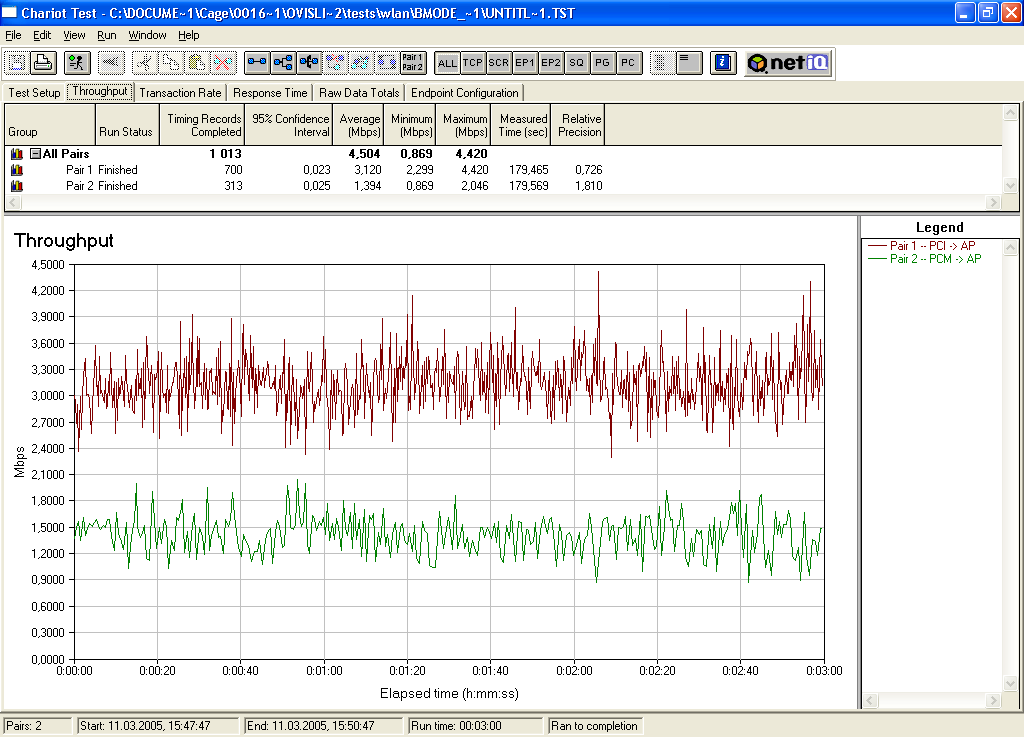This screenshot has height=737, width=1024.
Task: Click the Run test icon
Action: tap(76, 63)
